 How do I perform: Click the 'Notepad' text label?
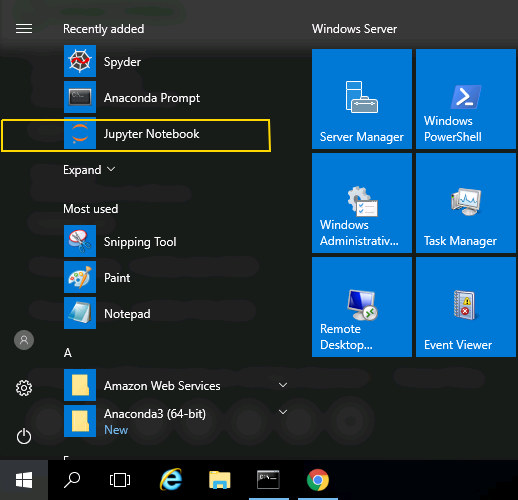point(127,314)
